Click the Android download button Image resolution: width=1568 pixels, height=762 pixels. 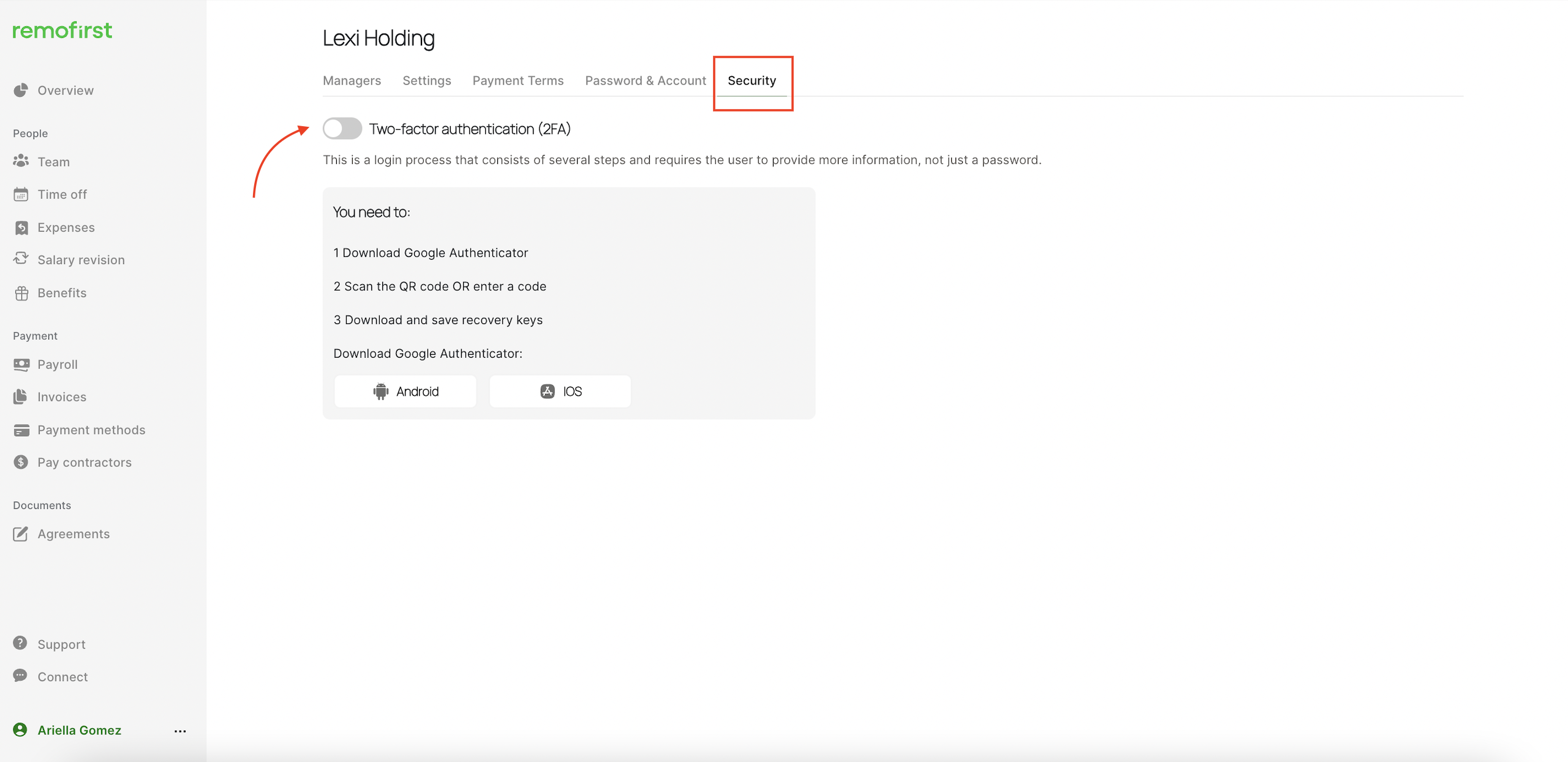(x=405, y=391)
